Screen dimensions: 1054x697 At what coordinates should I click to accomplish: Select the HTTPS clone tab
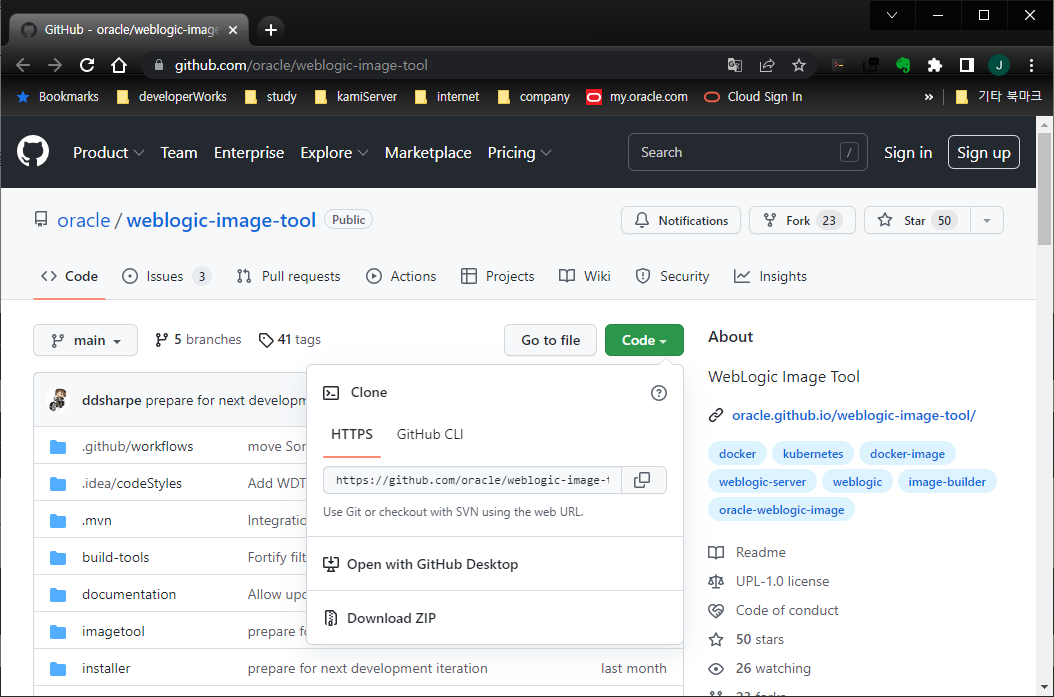352,434
